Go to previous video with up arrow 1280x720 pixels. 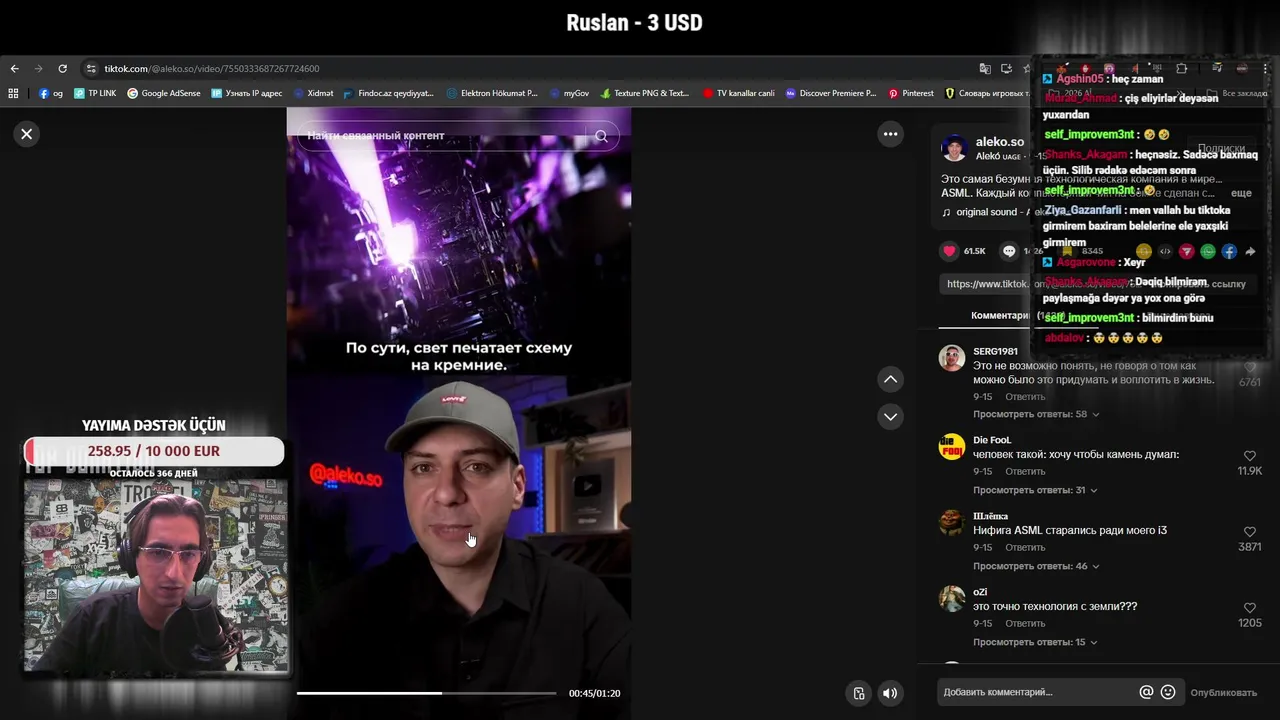(x=890, y=379)
